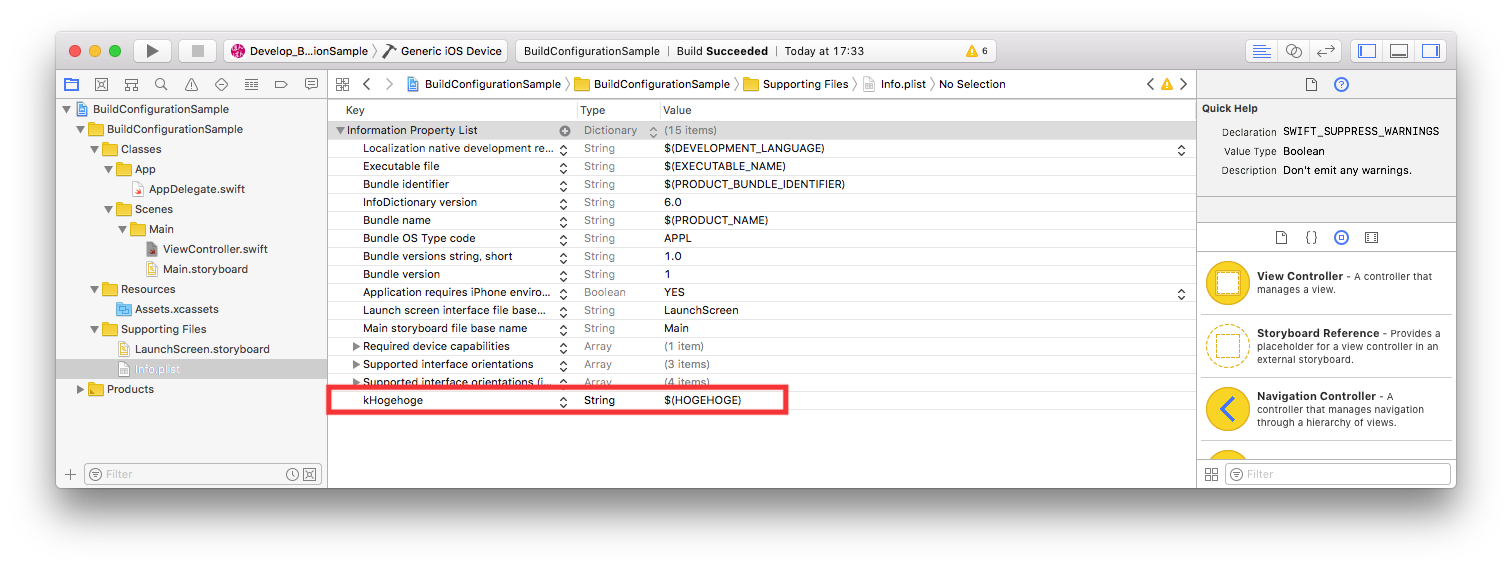Add item to Information Property List
Viewport: 1512px width, 568px height.
tap(565, 131)
